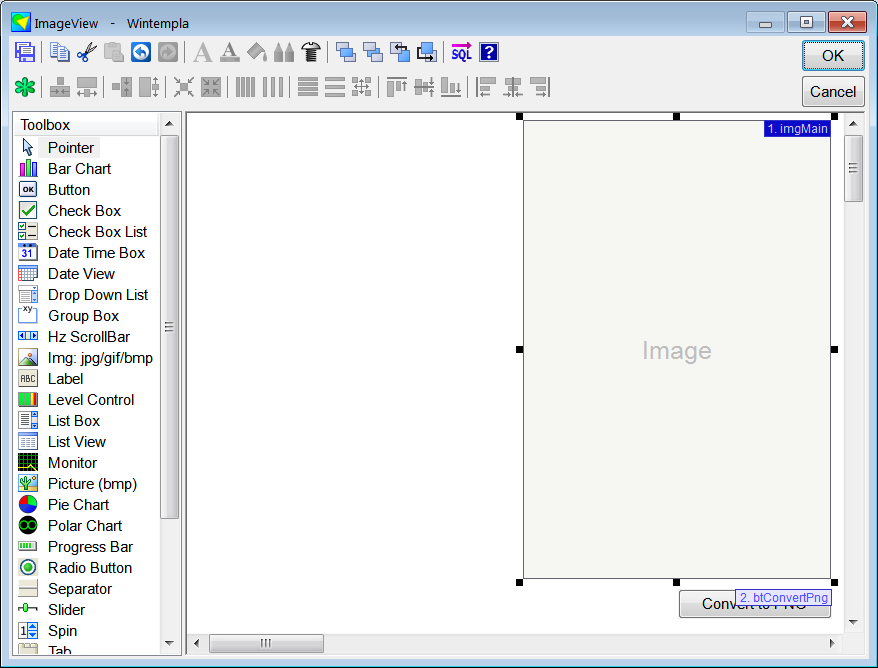Image resolution: width=878 pixels, height=668 pixels.
Task: Click the Toolbox scroll down arrow
Action: click(169, 643)
